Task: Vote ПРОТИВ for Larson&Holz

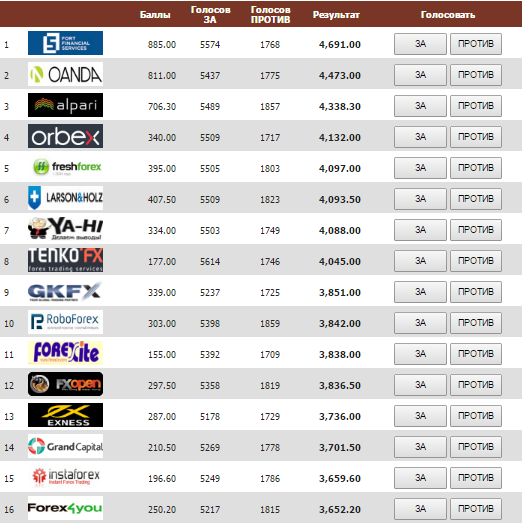Action: click(476, 199)
